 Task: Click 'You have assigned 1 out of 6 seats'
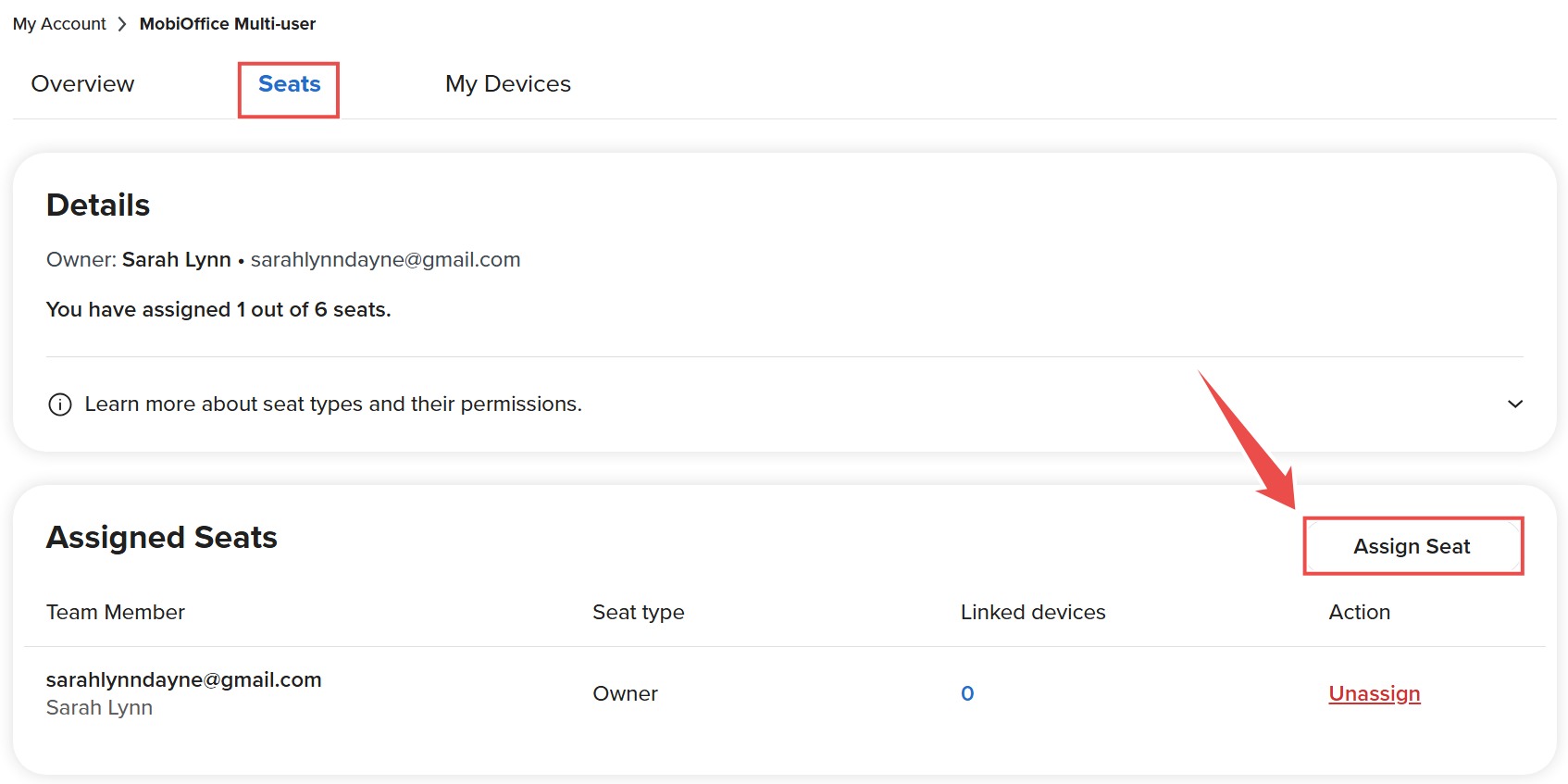point(218,310)
